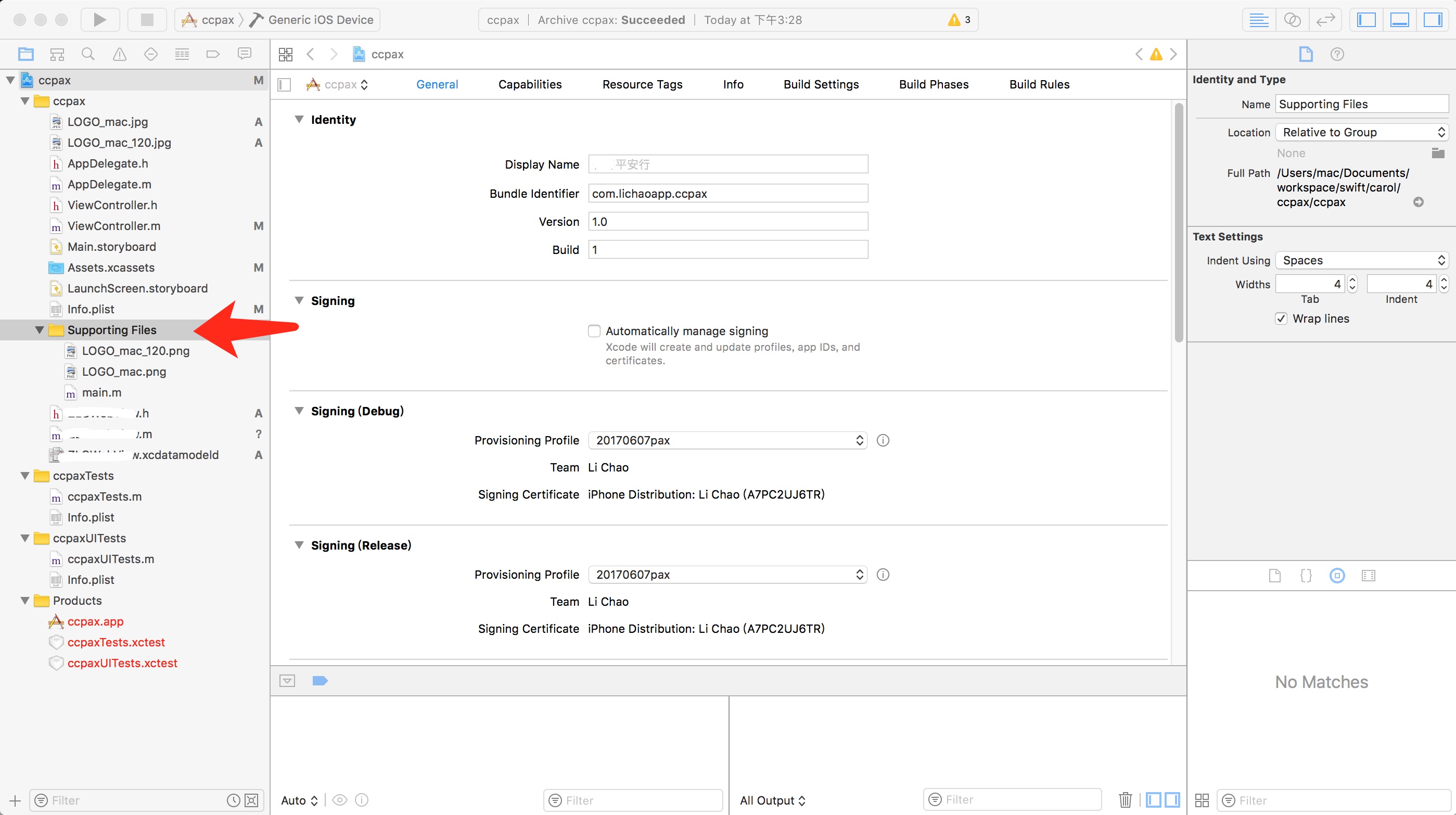Collapse the Supporting Files group
The width and height of the screenshot is (1456, 815).
40,330
